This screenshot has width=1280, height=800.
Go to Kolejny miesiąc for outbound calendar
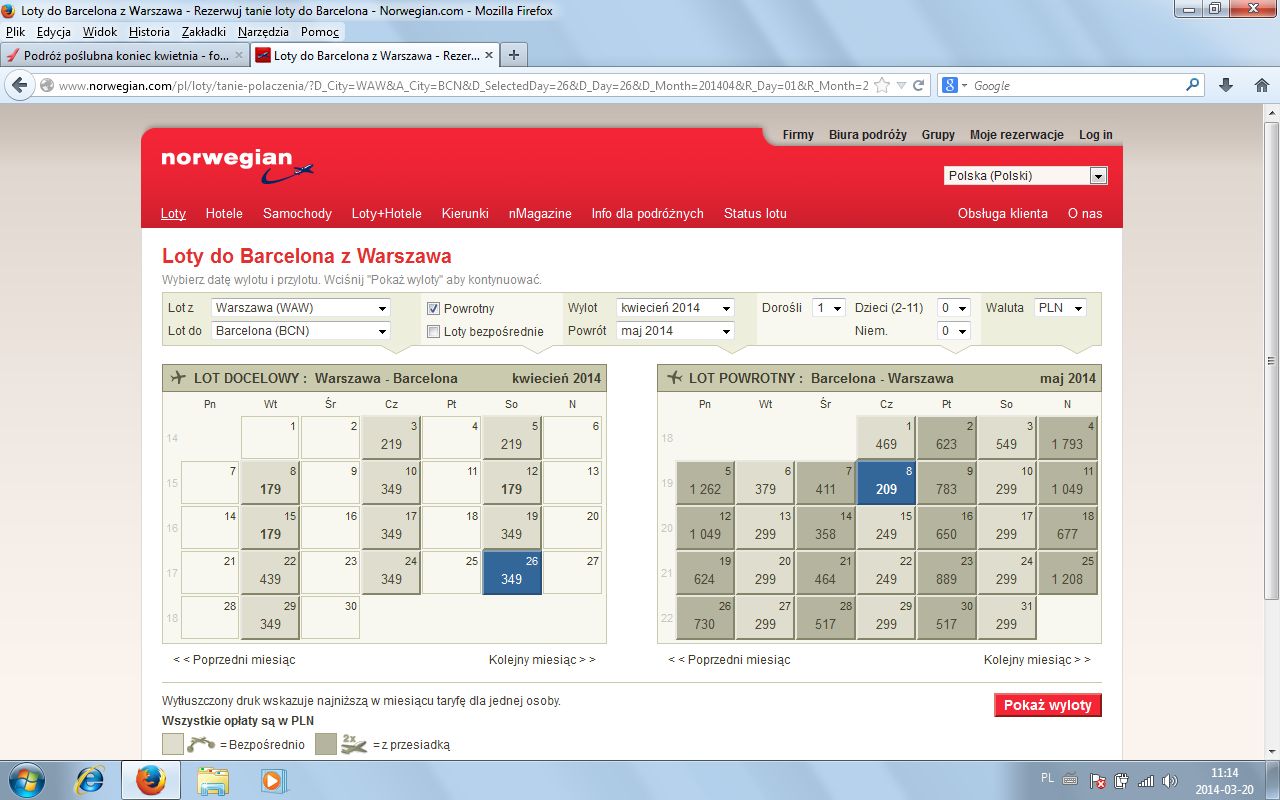pyautogui.click(x=542, y=660)
